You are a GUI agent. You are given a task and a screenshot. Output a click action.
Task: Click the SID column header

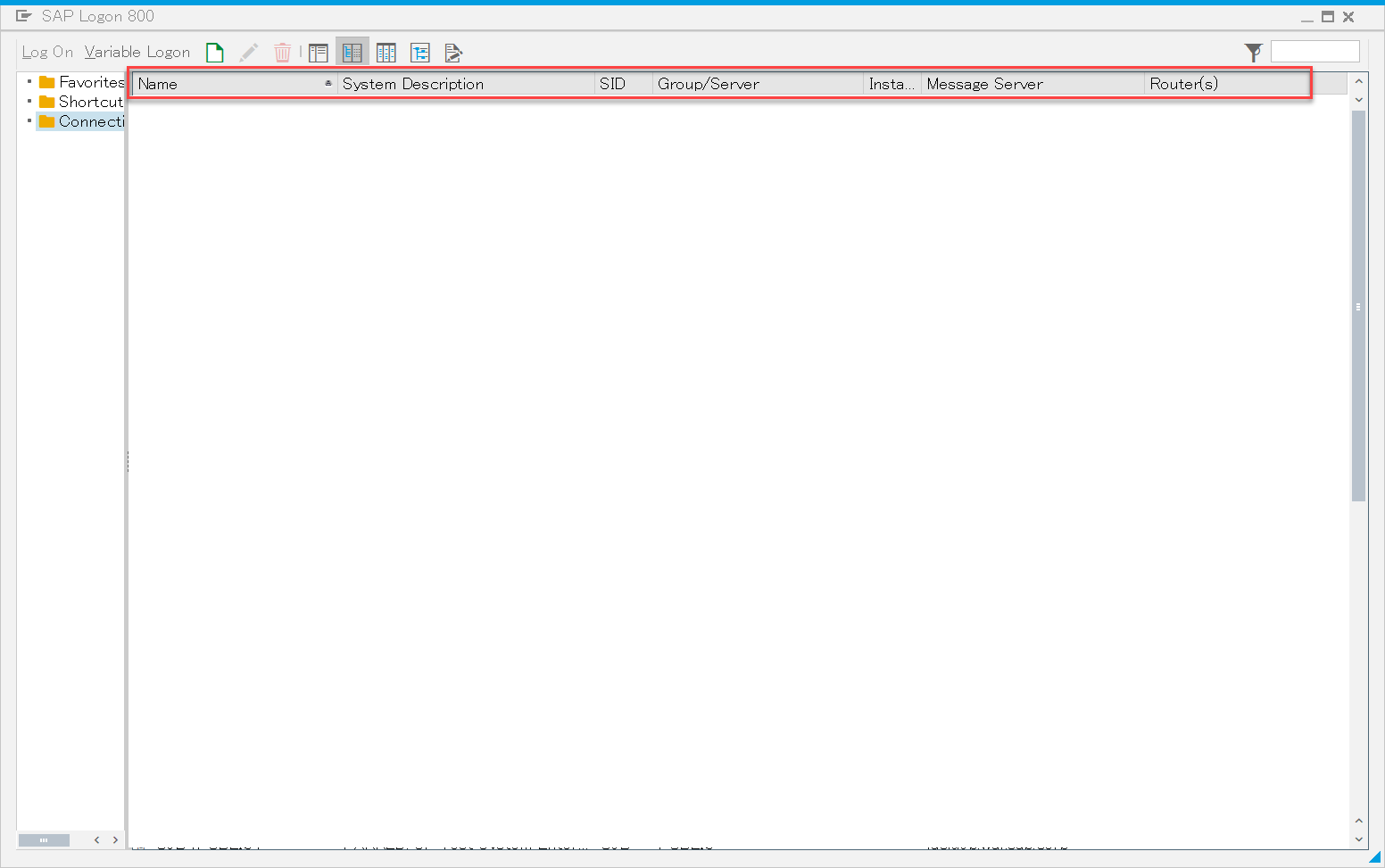pos(624,84)
